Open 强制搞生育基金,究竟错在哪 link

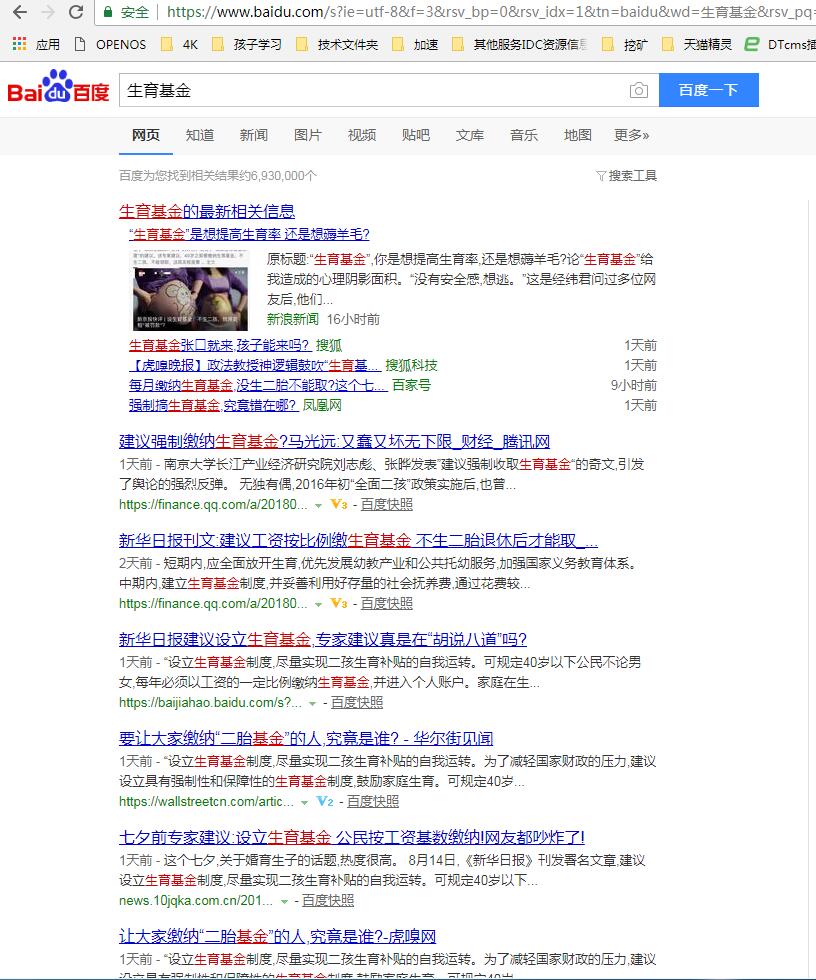coord(212,405)
